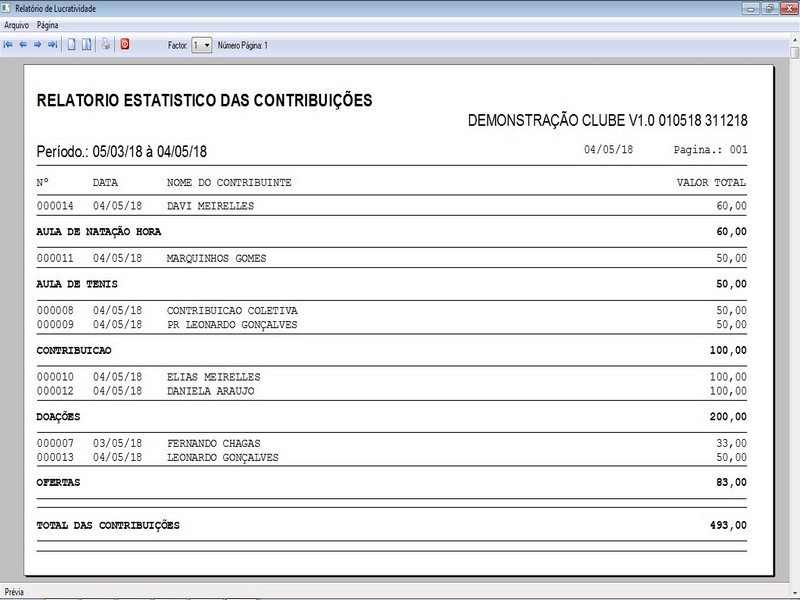Open the Página menu

(x=47, y=25)
